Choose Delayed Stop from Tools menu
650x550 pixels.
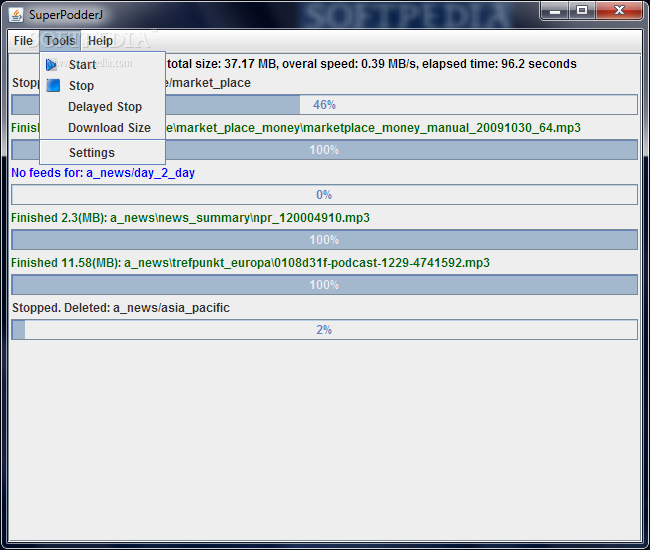[x=102, y=107]
